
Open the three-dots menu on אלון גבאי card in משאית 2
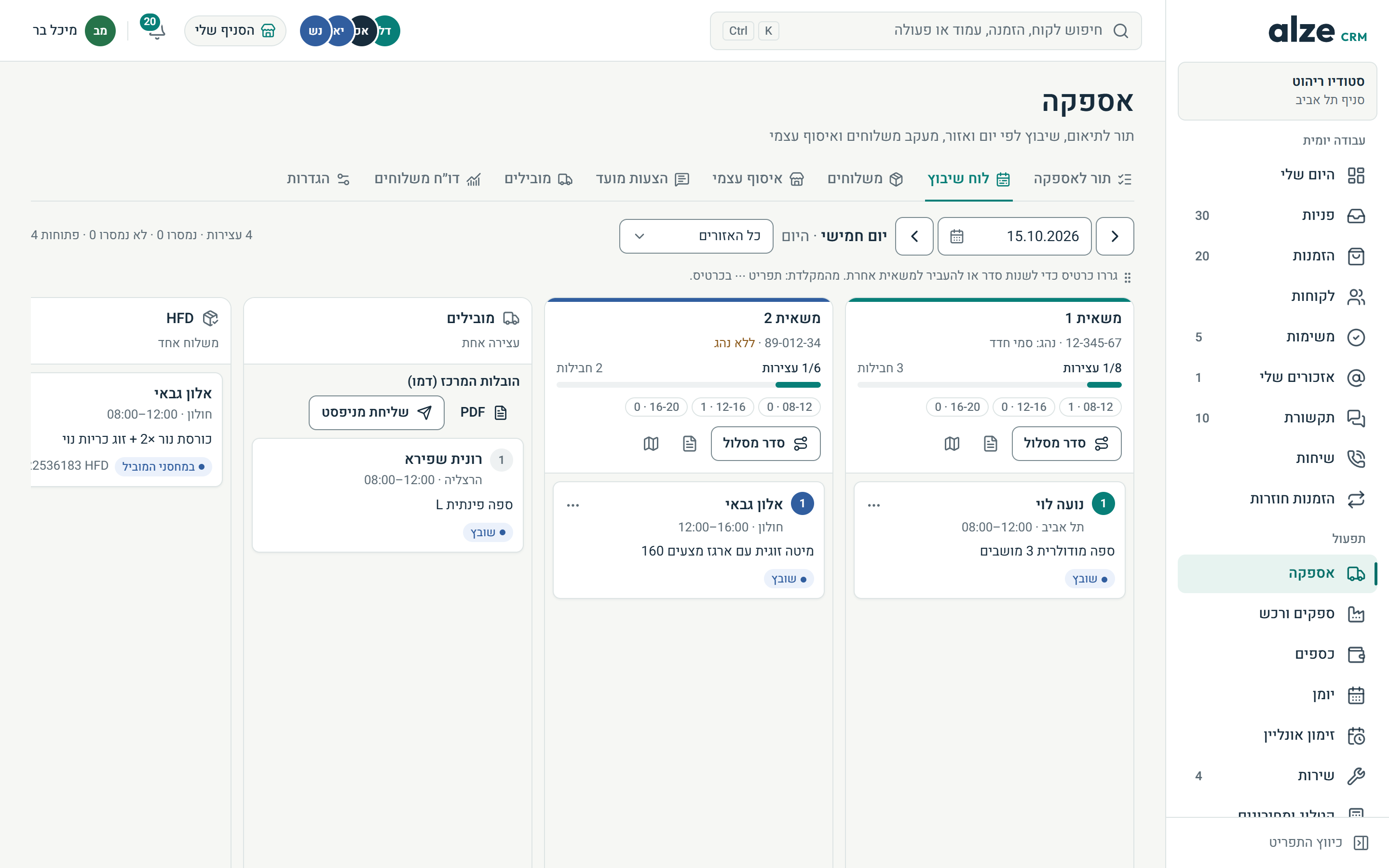573,505
